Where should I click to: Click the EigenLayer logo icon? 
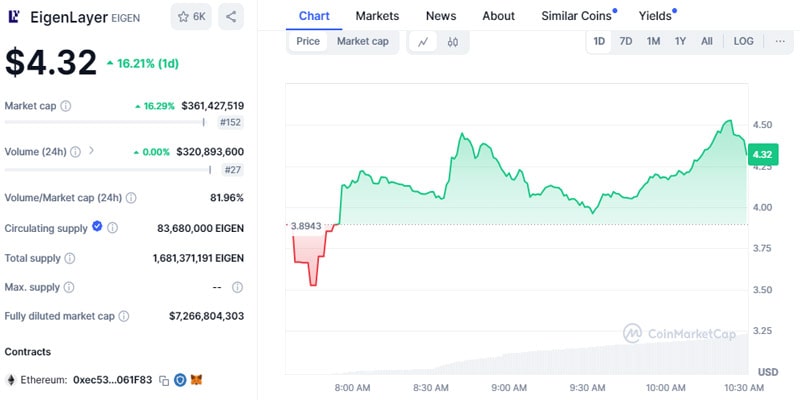pyautogui.click(x=14, y=17)
